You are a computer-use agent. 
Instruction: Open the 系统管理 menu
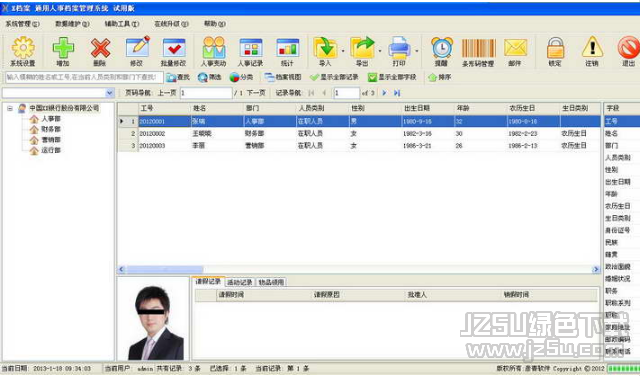click(x=23, y=24)
